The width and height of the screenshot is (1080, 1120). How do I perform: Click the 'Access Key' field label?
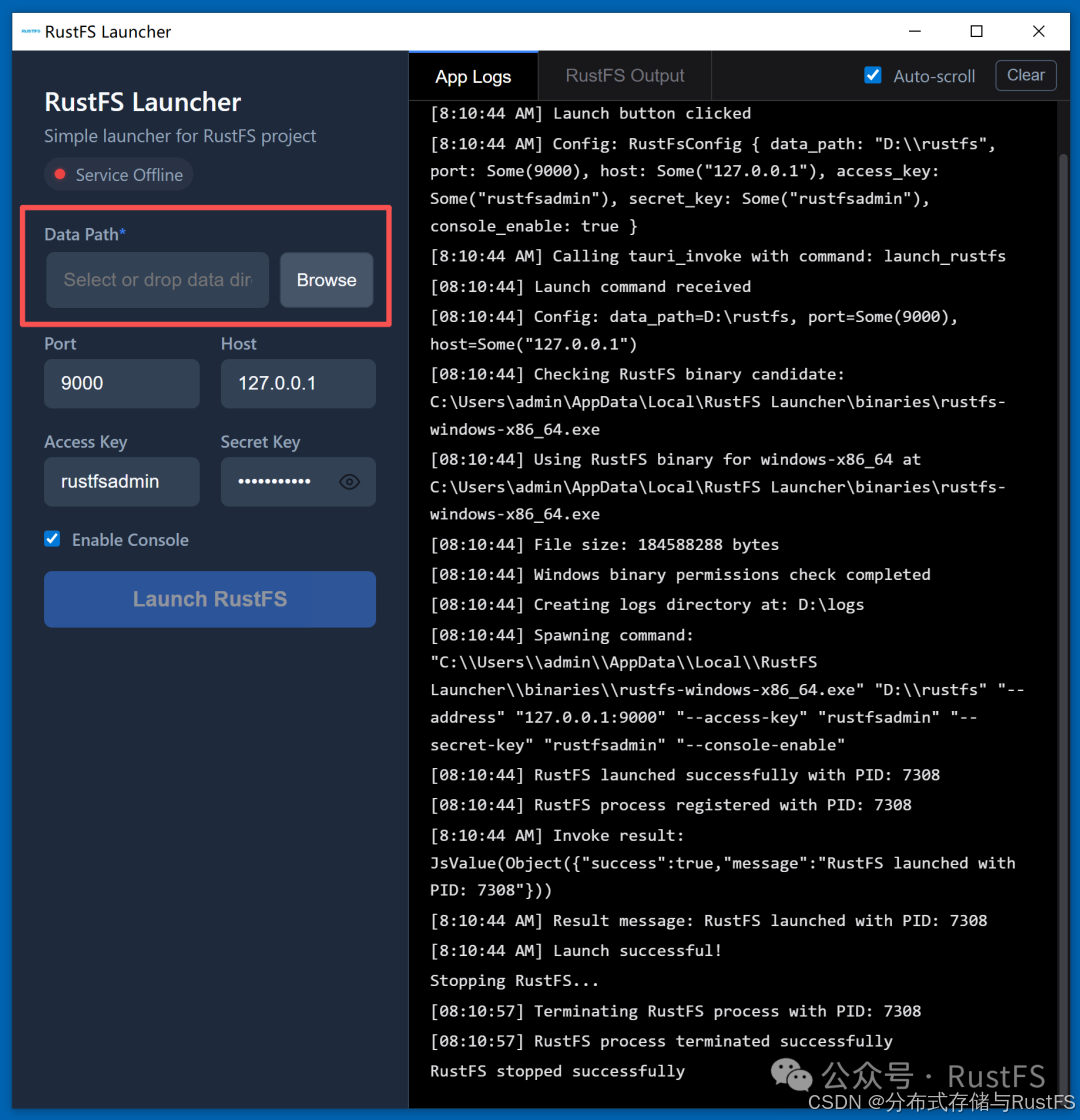[86, 442]
